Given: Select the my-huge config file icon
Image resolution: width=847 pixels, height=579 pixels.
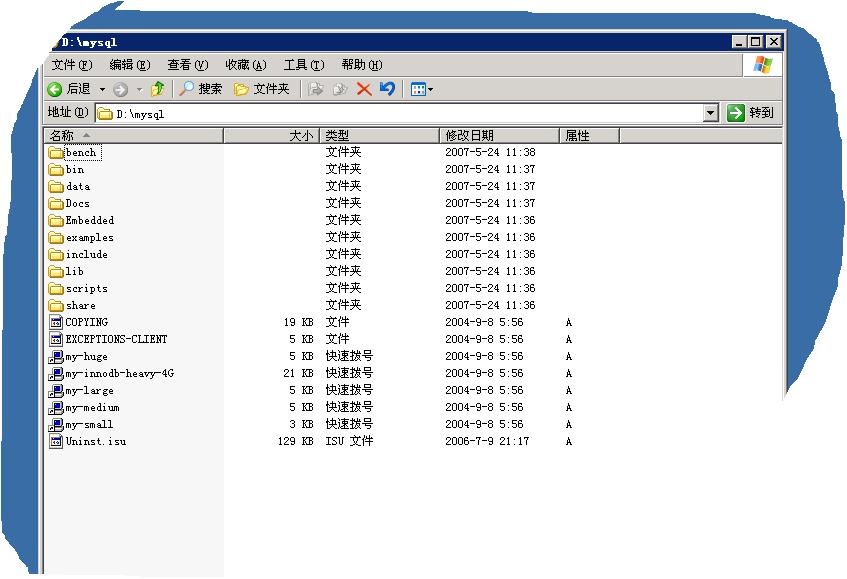Looking at the screenshot, I should pyautogui.click(x=56, y=356).
